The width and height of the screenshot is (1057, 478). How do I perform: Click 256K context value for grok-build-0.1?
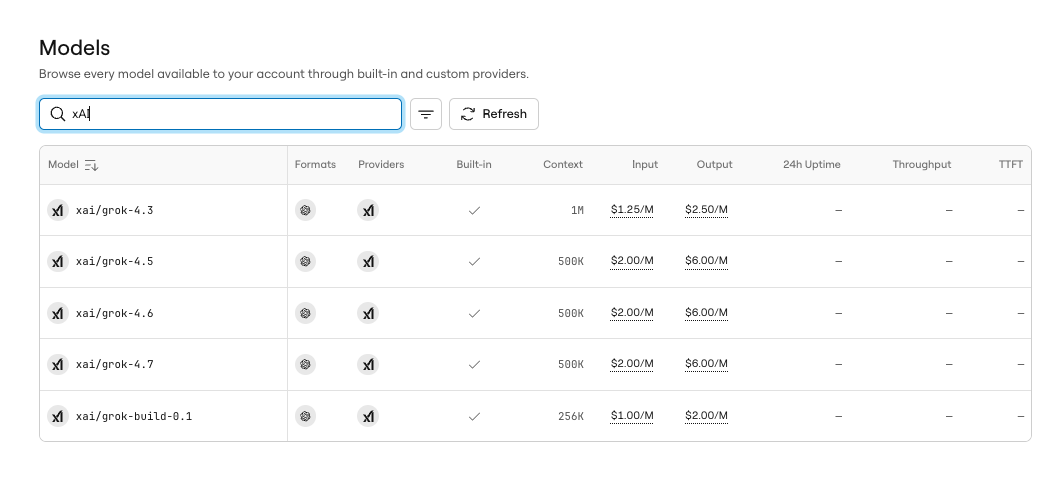click(571, 417)
